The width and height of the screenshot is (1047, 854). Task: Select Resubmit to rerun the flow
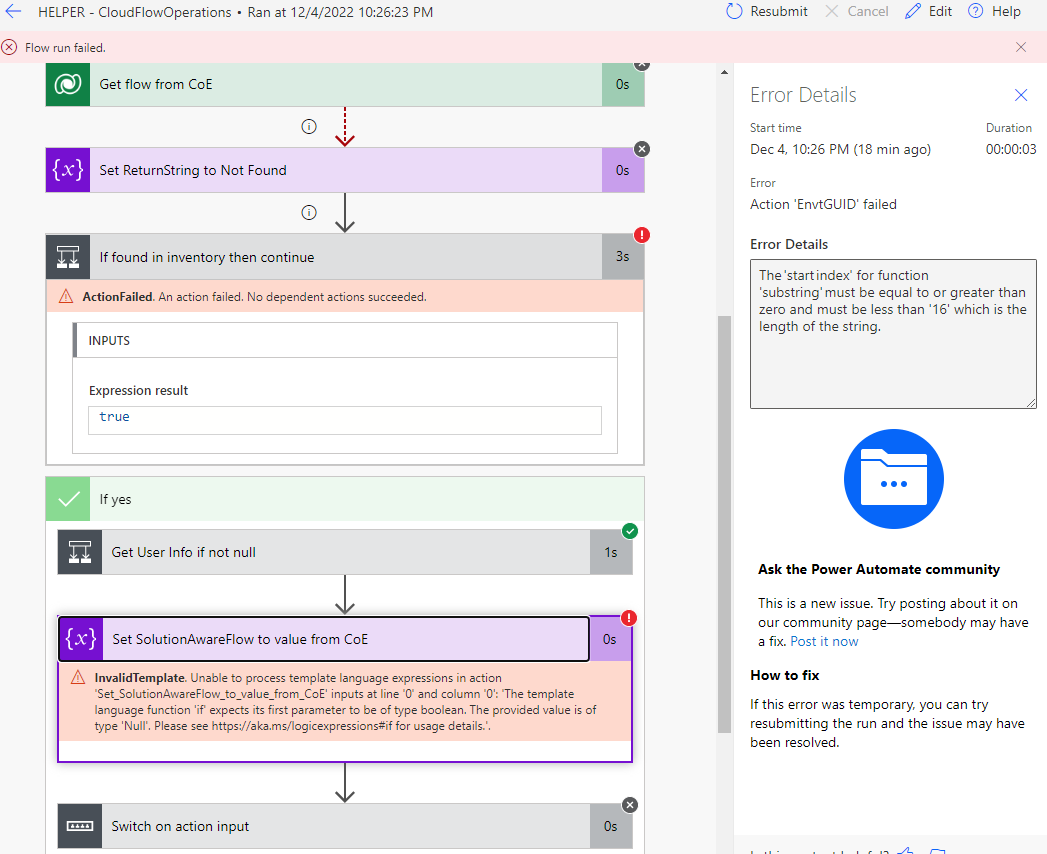click(777, 11)
